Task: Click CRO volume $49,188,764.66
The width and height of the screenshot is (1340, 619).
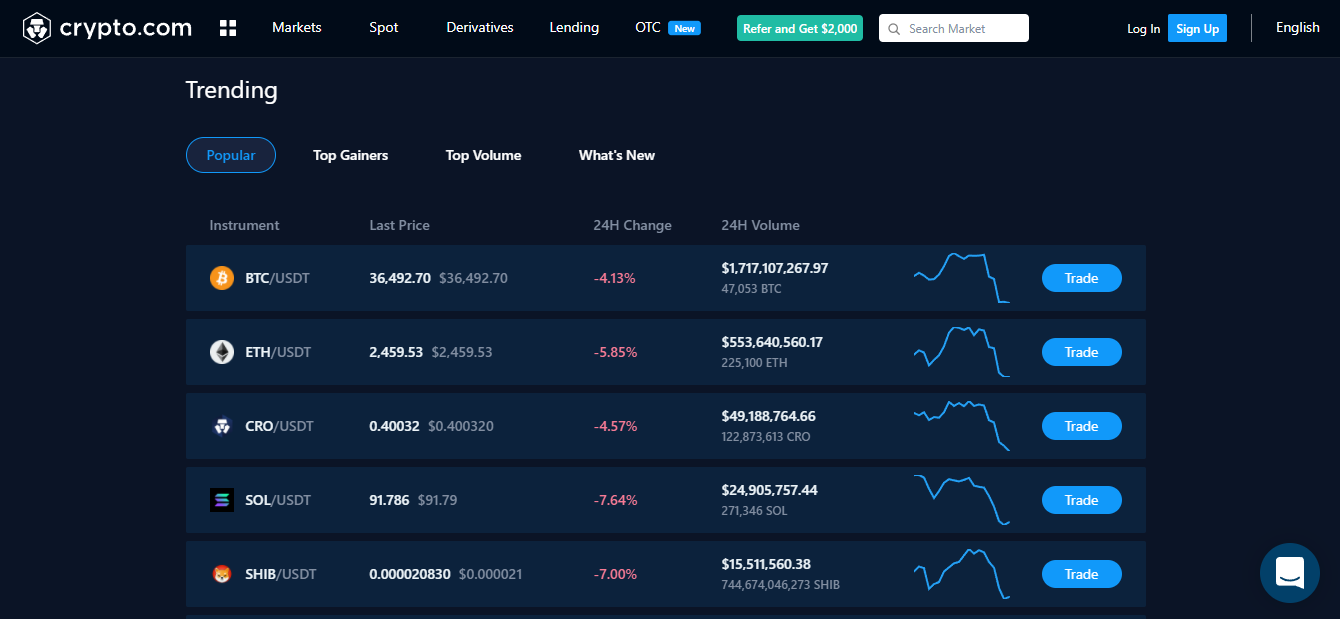Action: 768,416
